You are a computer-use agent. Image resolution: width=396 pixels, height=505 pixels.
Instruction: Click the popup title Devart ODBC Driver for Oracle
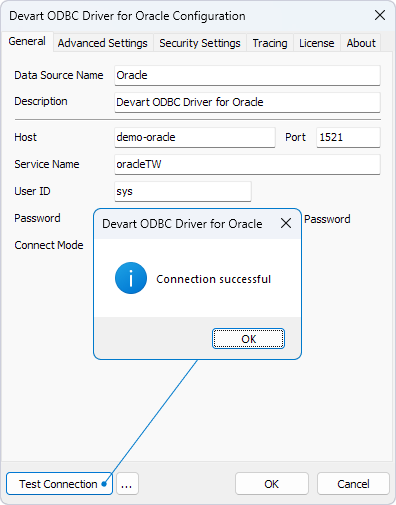coord(182,224)
